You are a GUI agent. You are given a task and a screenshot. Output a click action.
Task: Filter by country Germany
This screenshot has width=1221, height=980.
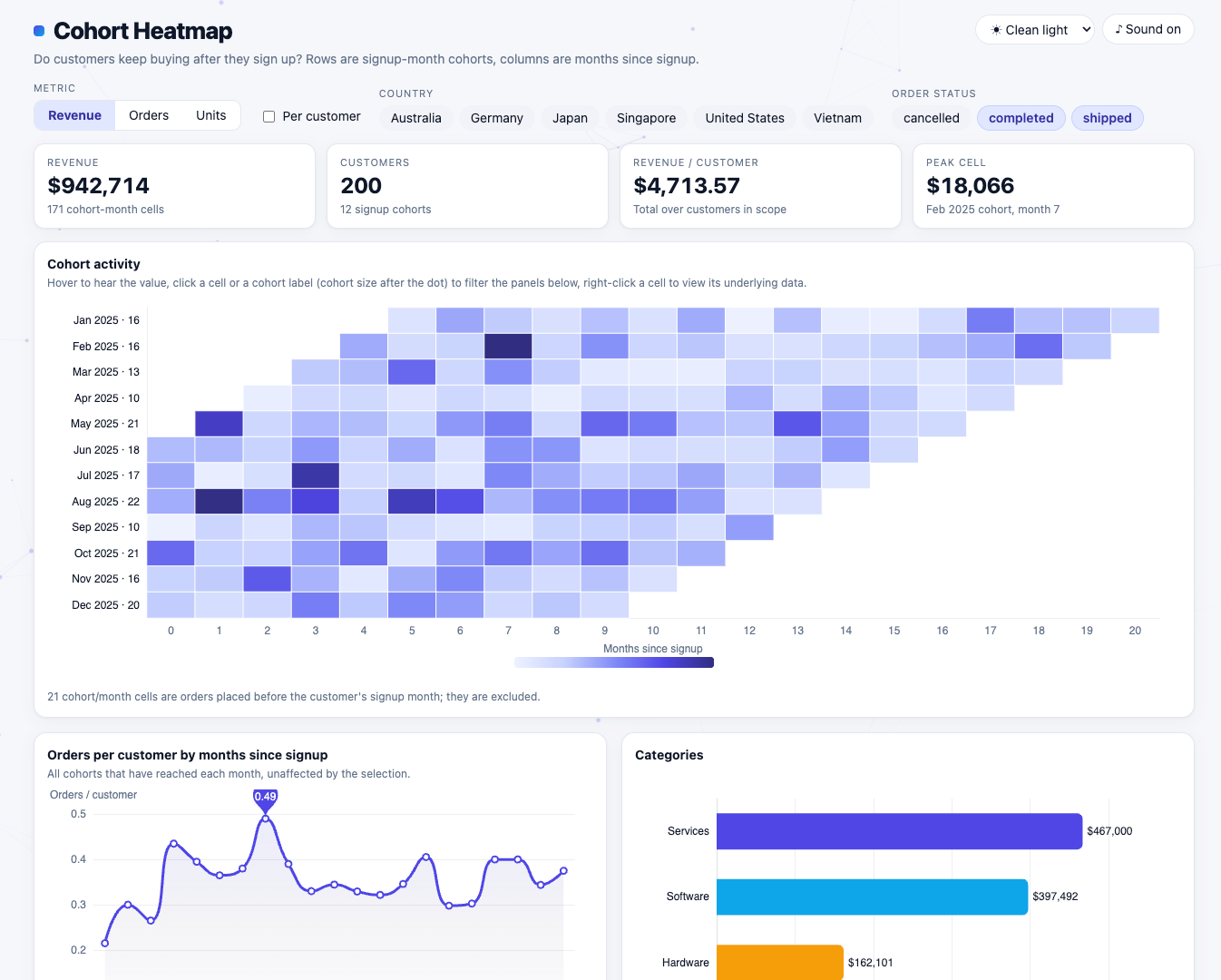click(497, 118)
